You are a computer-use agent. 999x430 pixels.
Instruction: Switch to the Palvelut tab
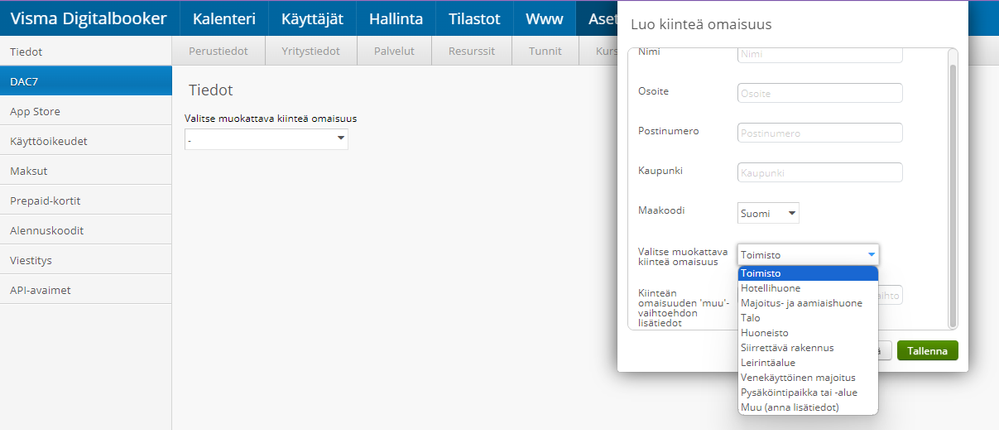tap(394, 51)
